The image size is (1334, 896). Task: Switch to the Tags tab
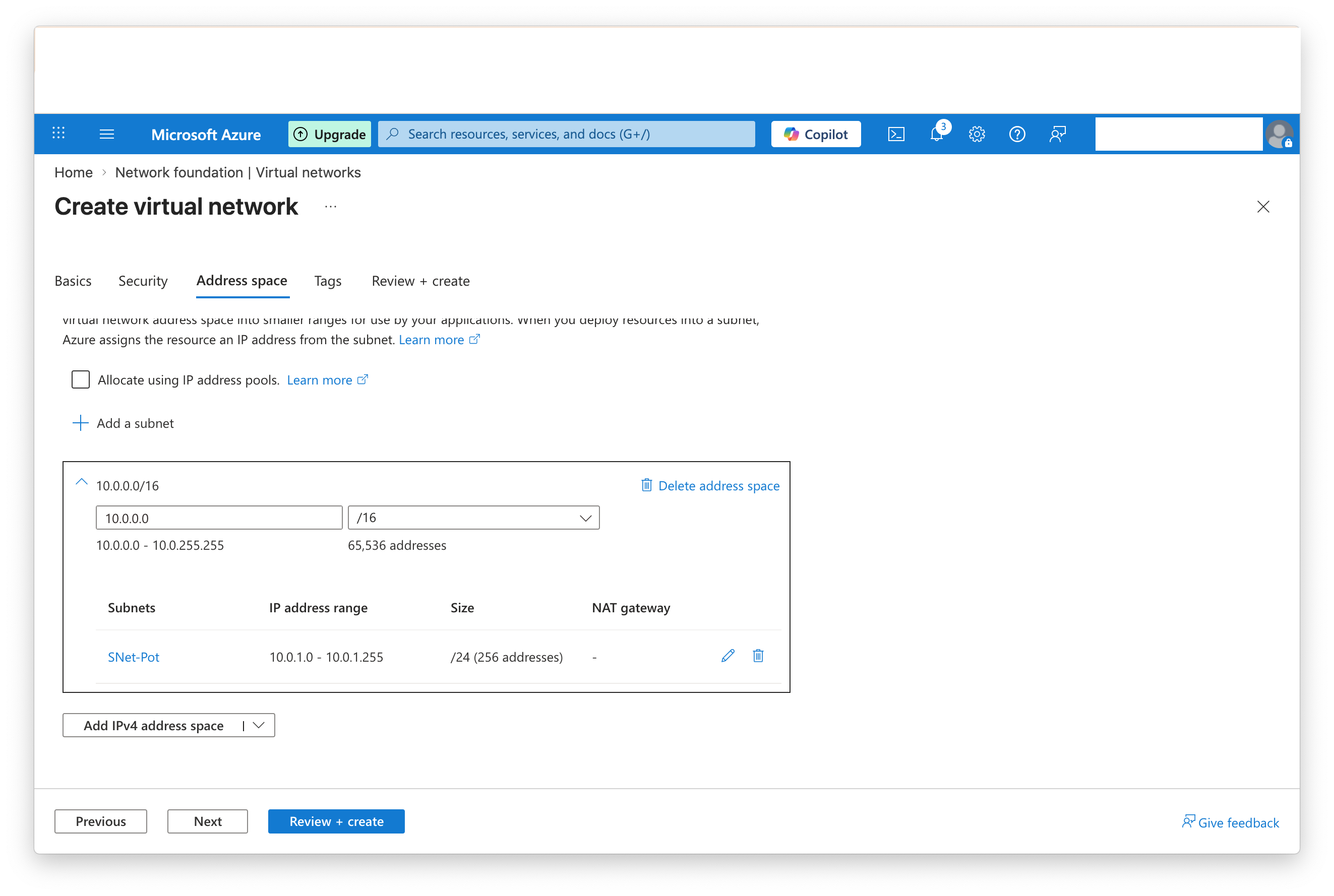coord(328,281)
